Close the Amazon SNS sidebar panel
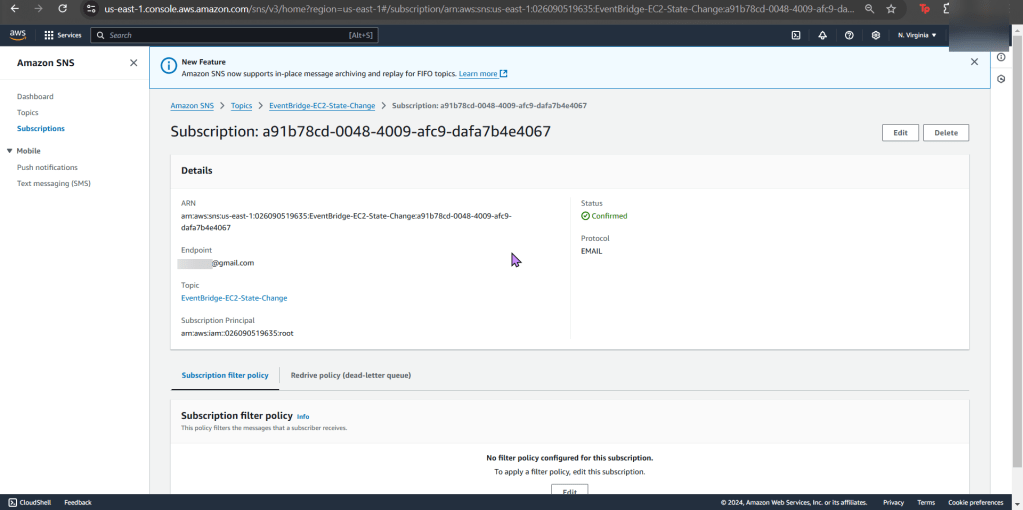The width and height of the screenshot is (1023, 510). (x=134, y=63)
